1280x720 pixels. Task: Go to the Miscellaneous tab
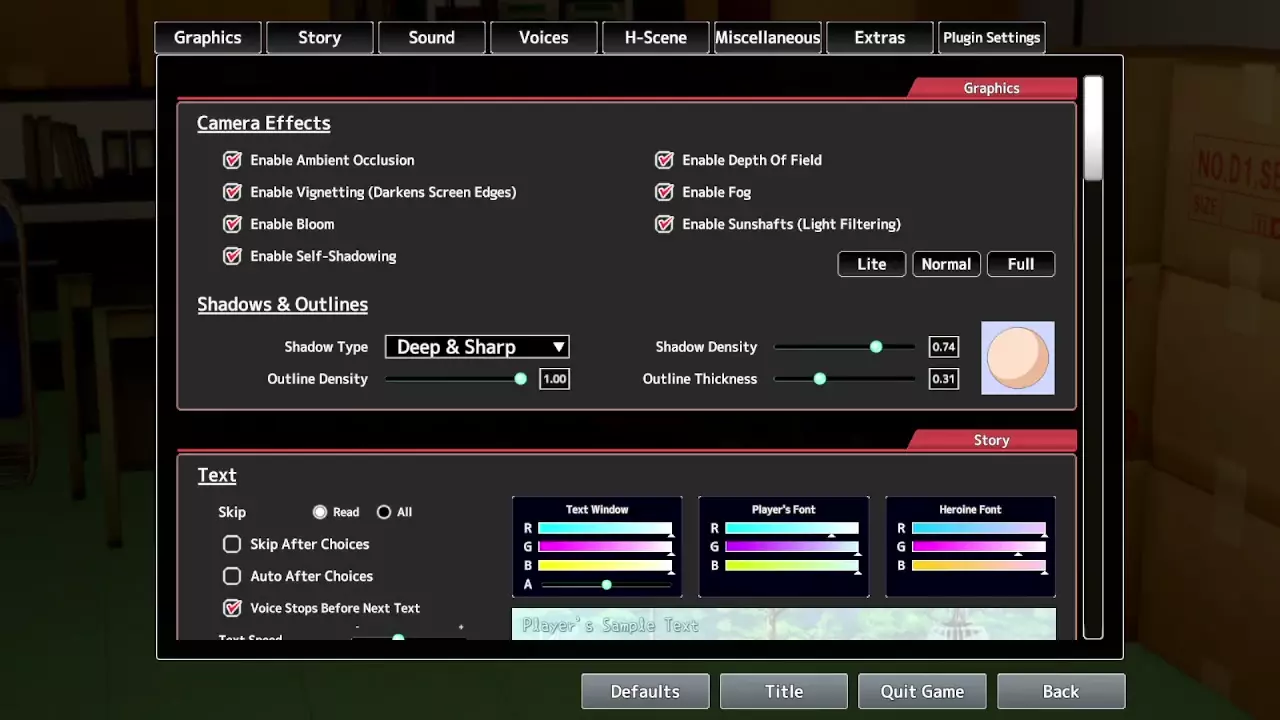[767, 38]
